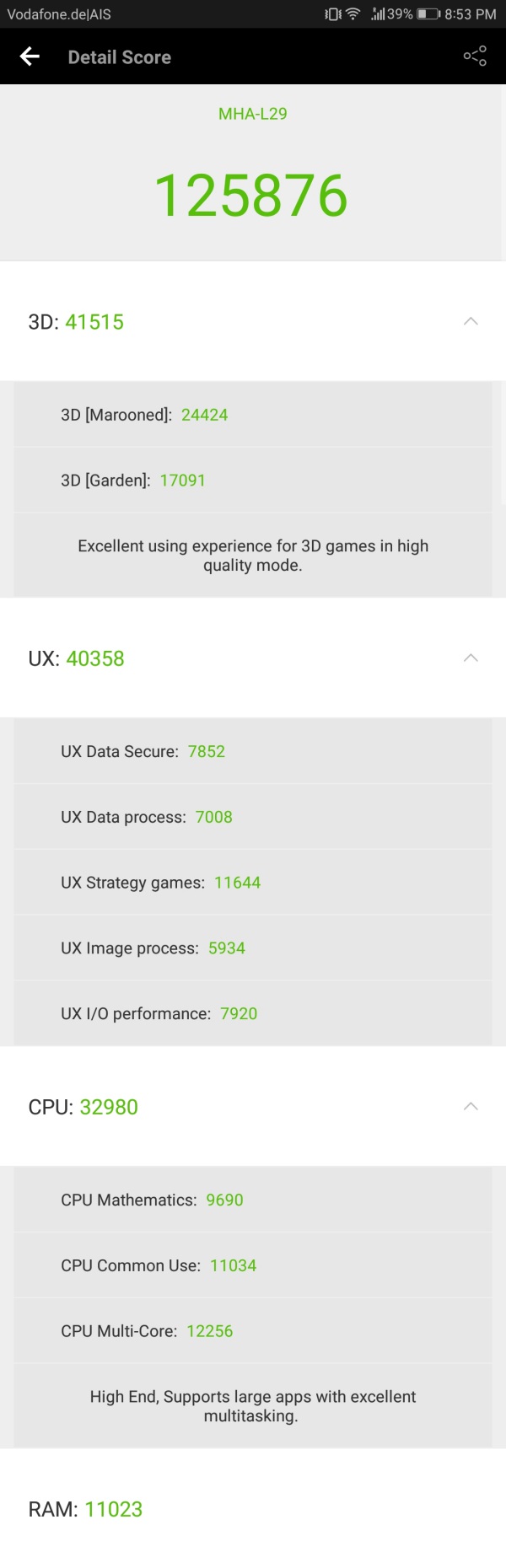Select the CPU Mathematics row

253,1200
